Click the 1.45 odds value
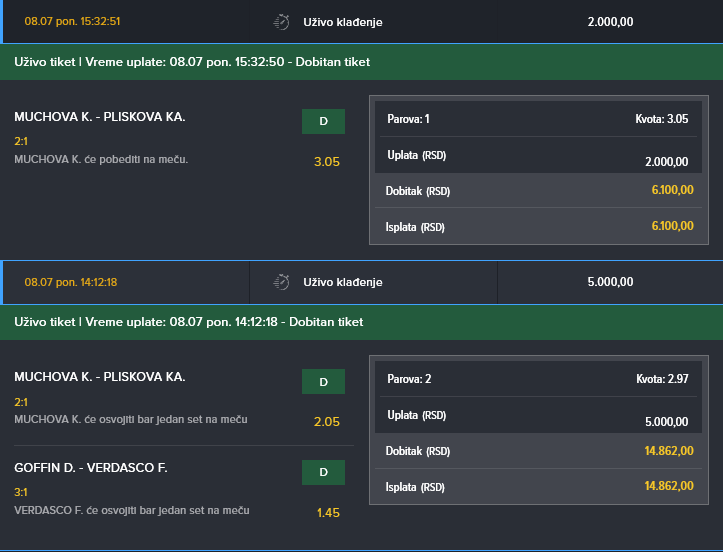 (328, 512)
